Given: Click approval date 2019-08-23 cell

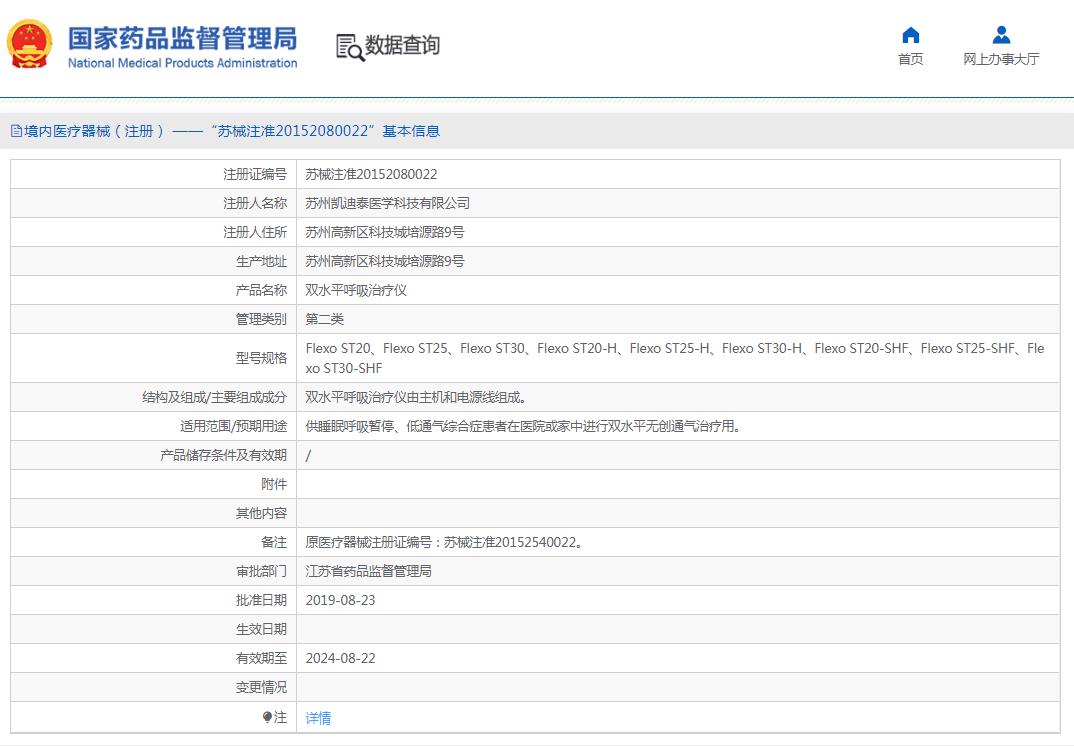Looking at the screenshot, I should coord(340,600).
